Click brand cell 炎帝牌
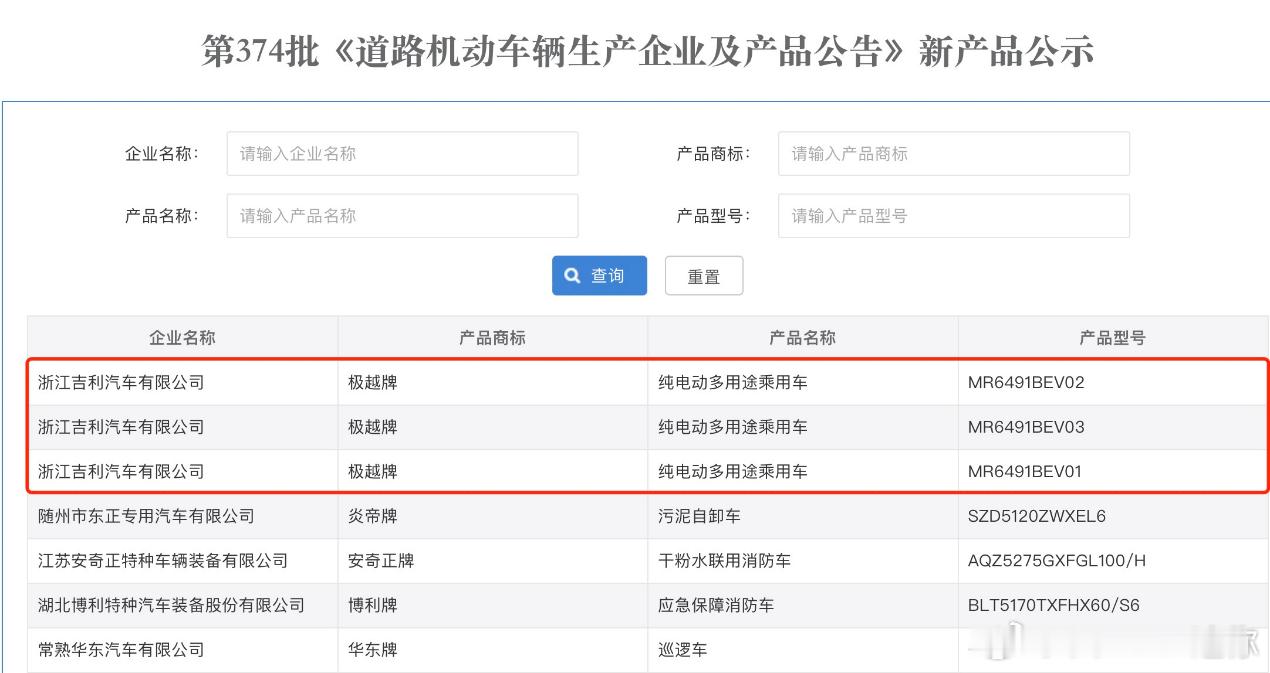Image resolution: width=1270 pixels, height=673 pixels. pos(373,516)
